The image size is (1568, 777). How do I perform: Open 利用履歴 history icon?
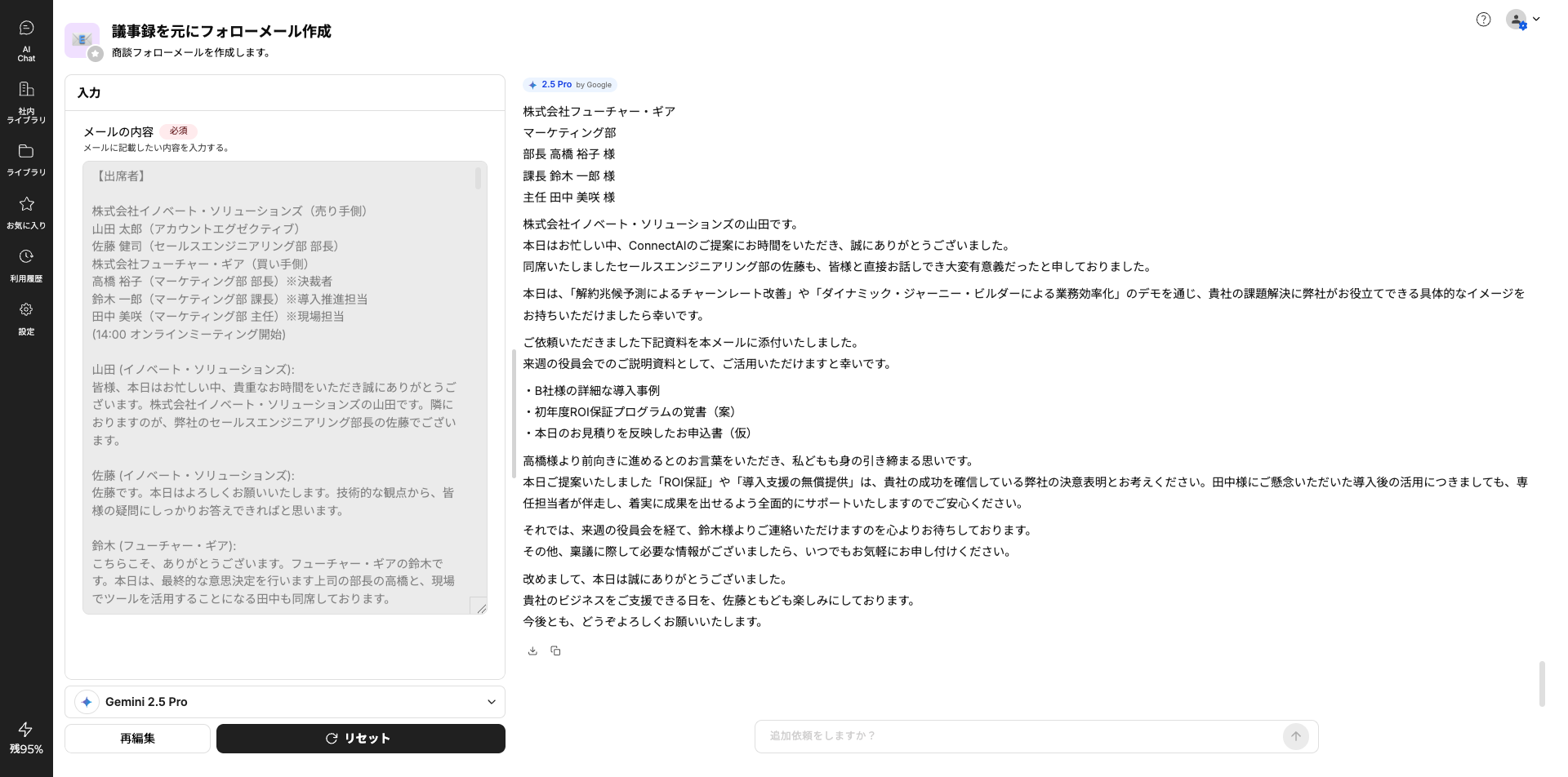coord(26,265)
